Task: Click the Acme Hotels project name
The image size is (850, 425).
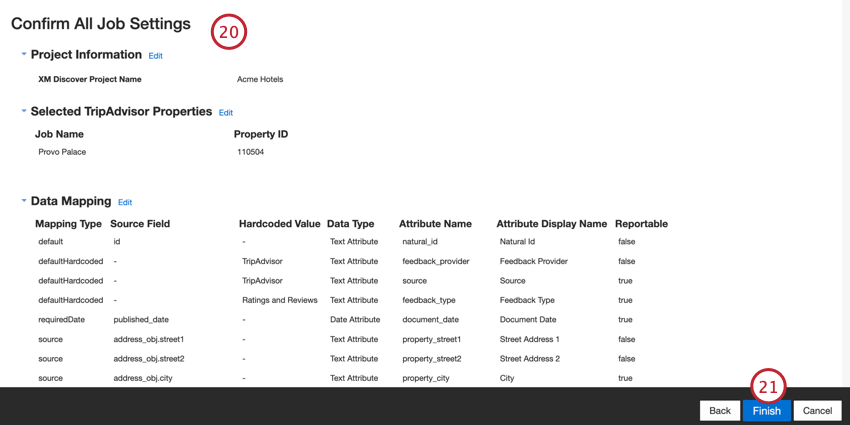Action: tap(260, 79)
